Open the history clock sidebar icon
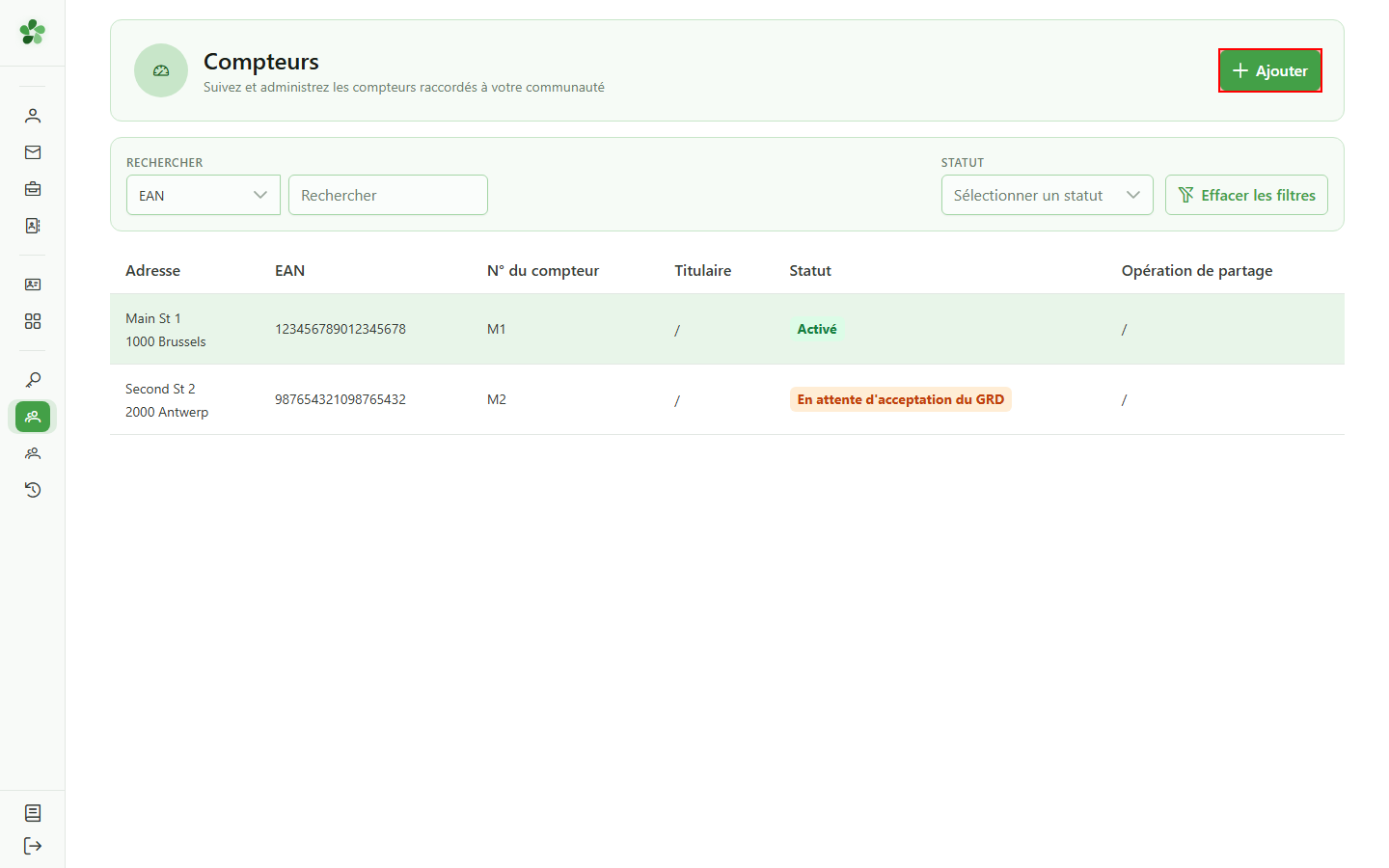Screen dimensions: 1389x868 pyautogui.click(x=33, y=490)
